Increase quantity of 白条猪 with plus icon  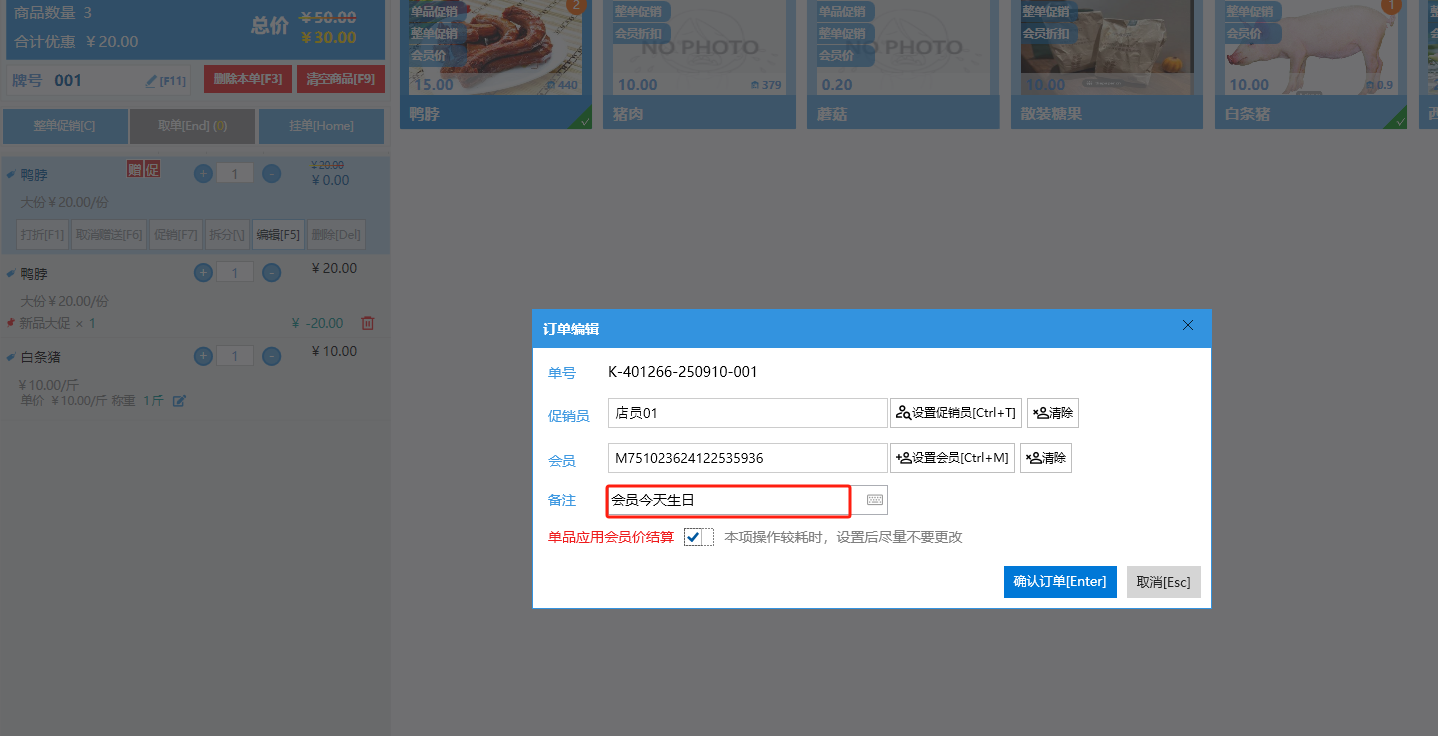click(203, 356)
